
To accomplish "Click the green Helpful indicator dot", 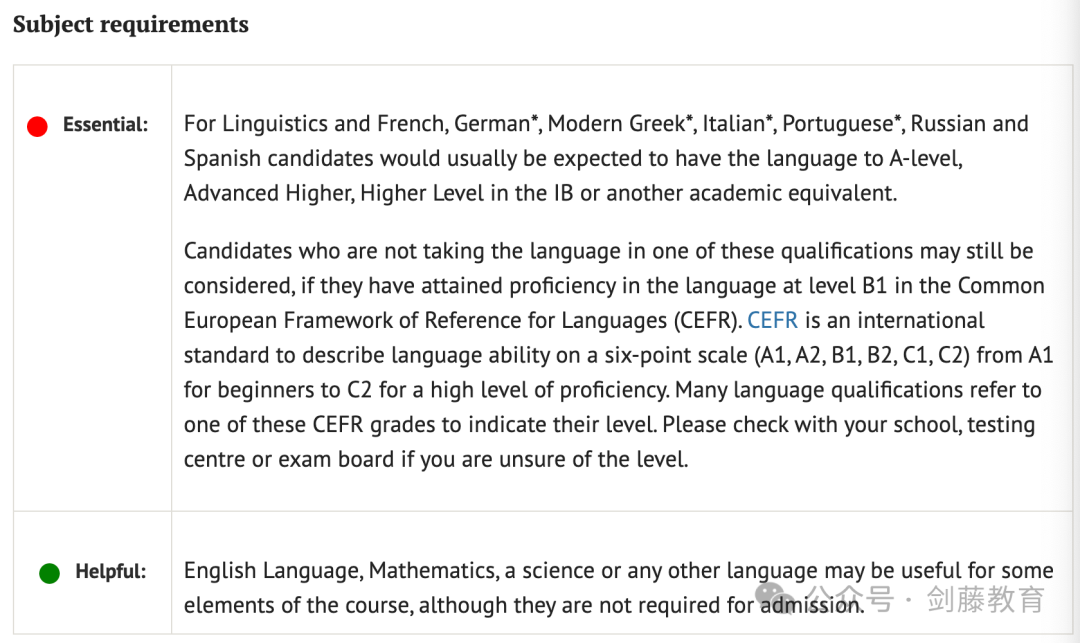I will (x=50, y=573).
